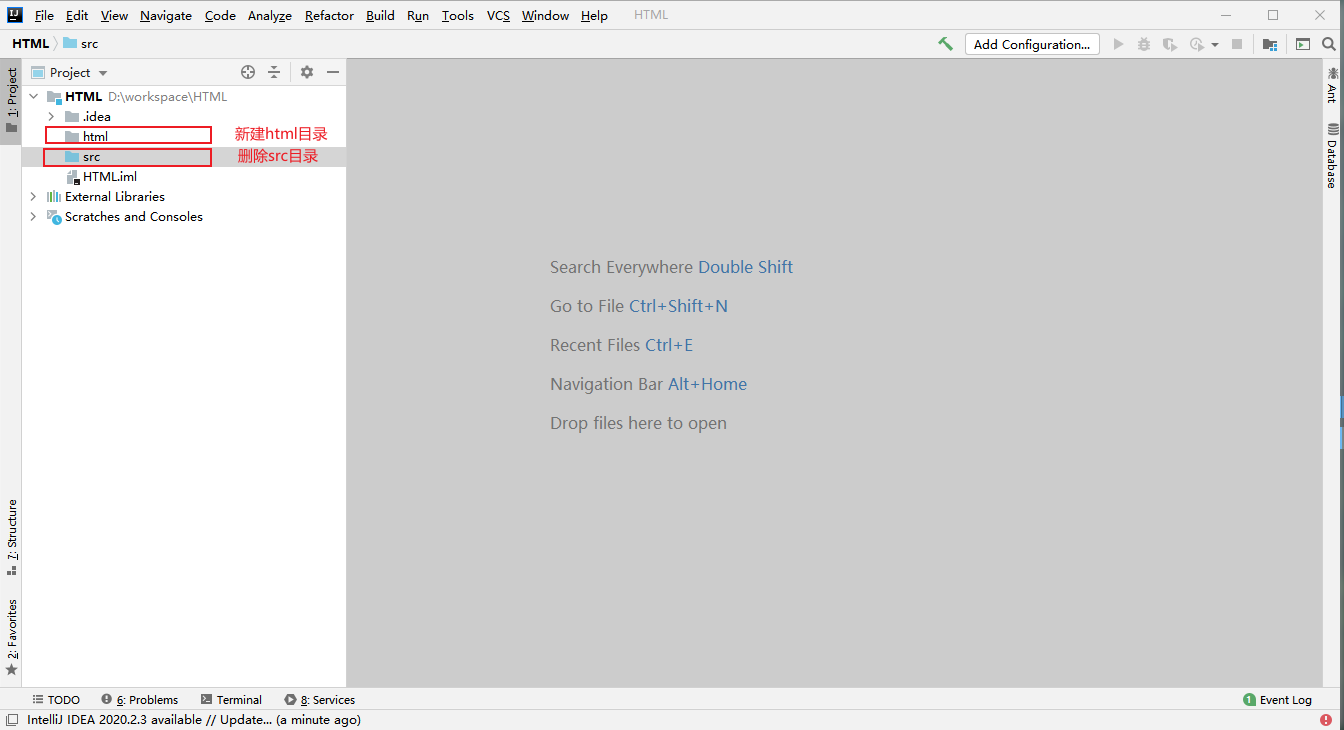The height and width of the screenshot is (730, 1344).
Task: Hide the Project panel with minus icon
Action: [333, 72]
